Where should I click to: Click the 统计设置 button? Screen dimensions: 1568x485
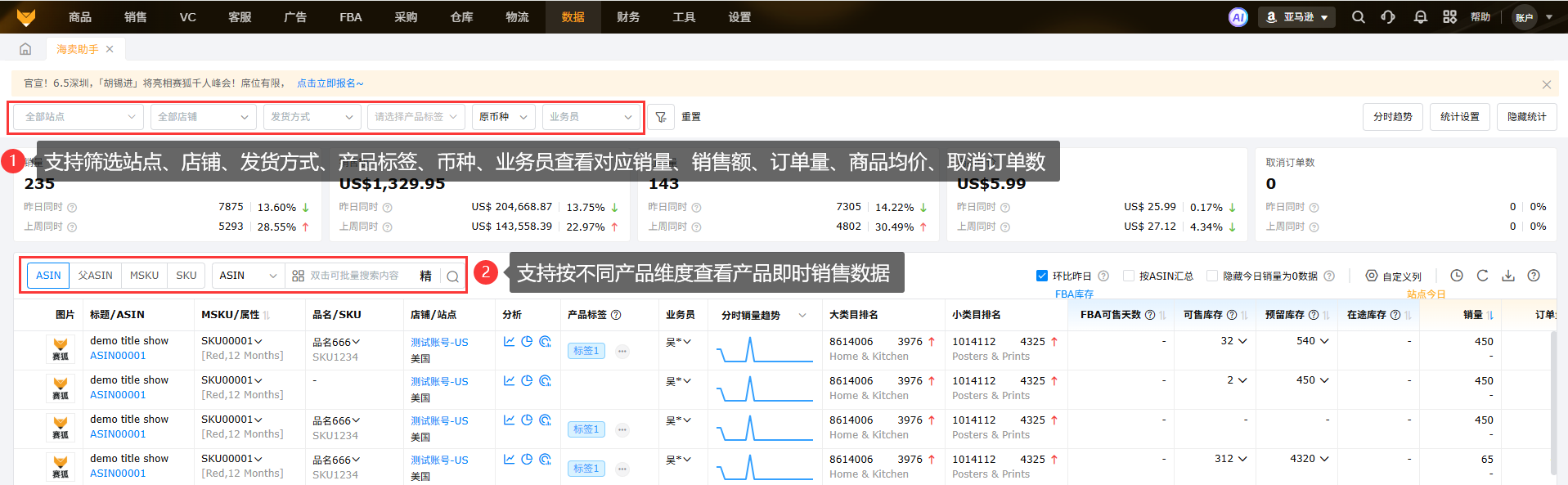pyautogui.click(x=1459, y=117)
